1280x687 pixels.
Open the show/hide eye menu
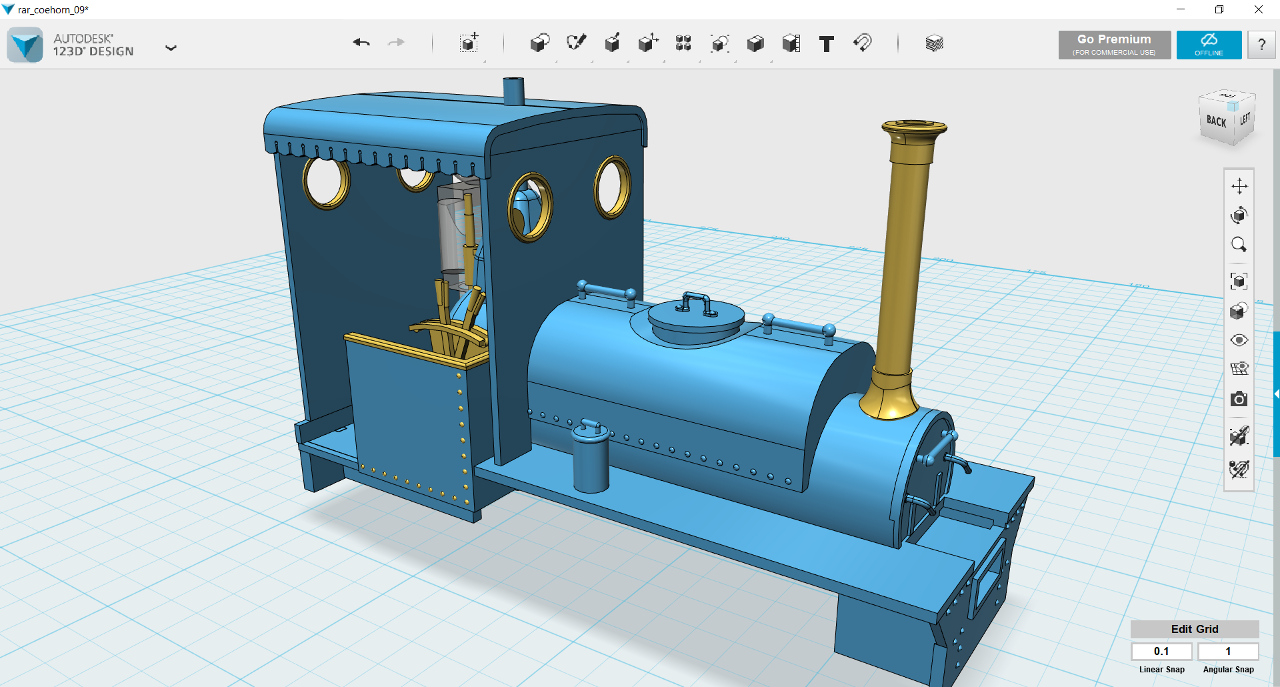(1239, 340)
